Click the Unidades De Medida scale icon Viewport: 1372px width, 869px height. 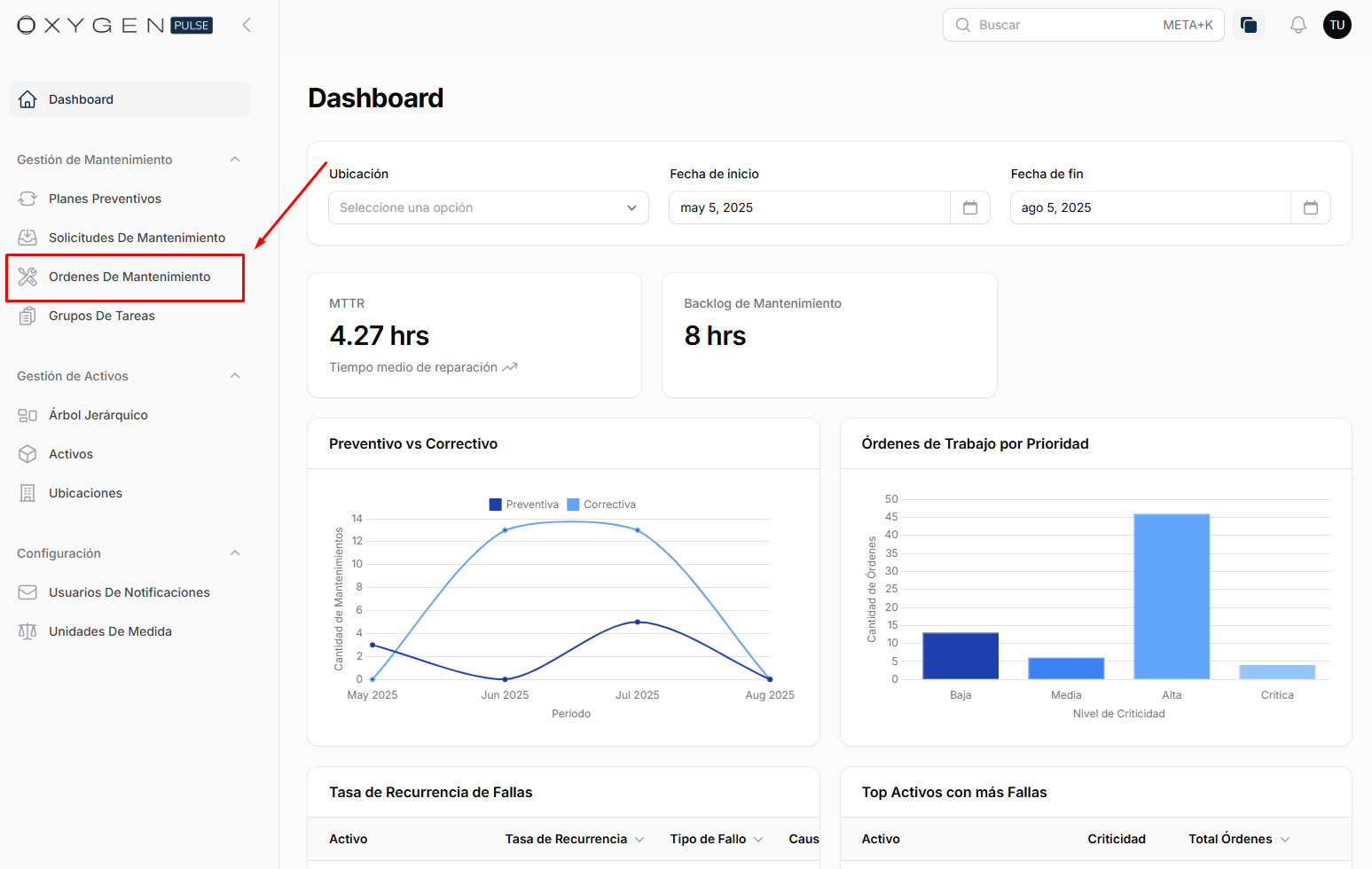point(27,631)
